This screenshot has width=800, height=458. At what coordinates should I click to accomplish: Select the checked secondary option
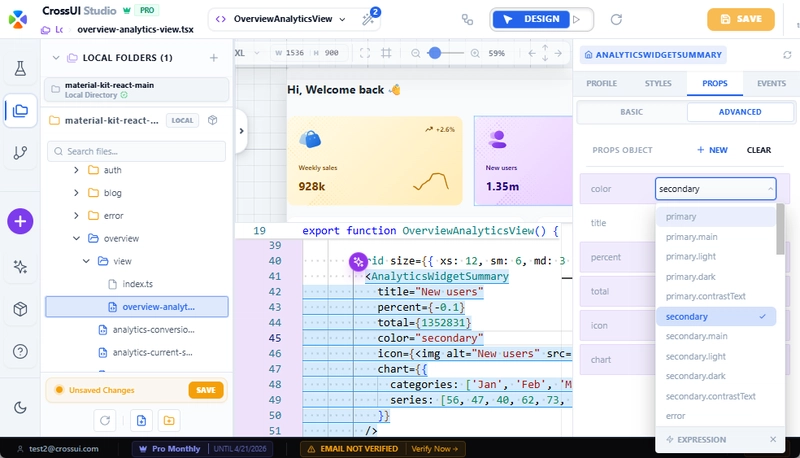point(715,316)
